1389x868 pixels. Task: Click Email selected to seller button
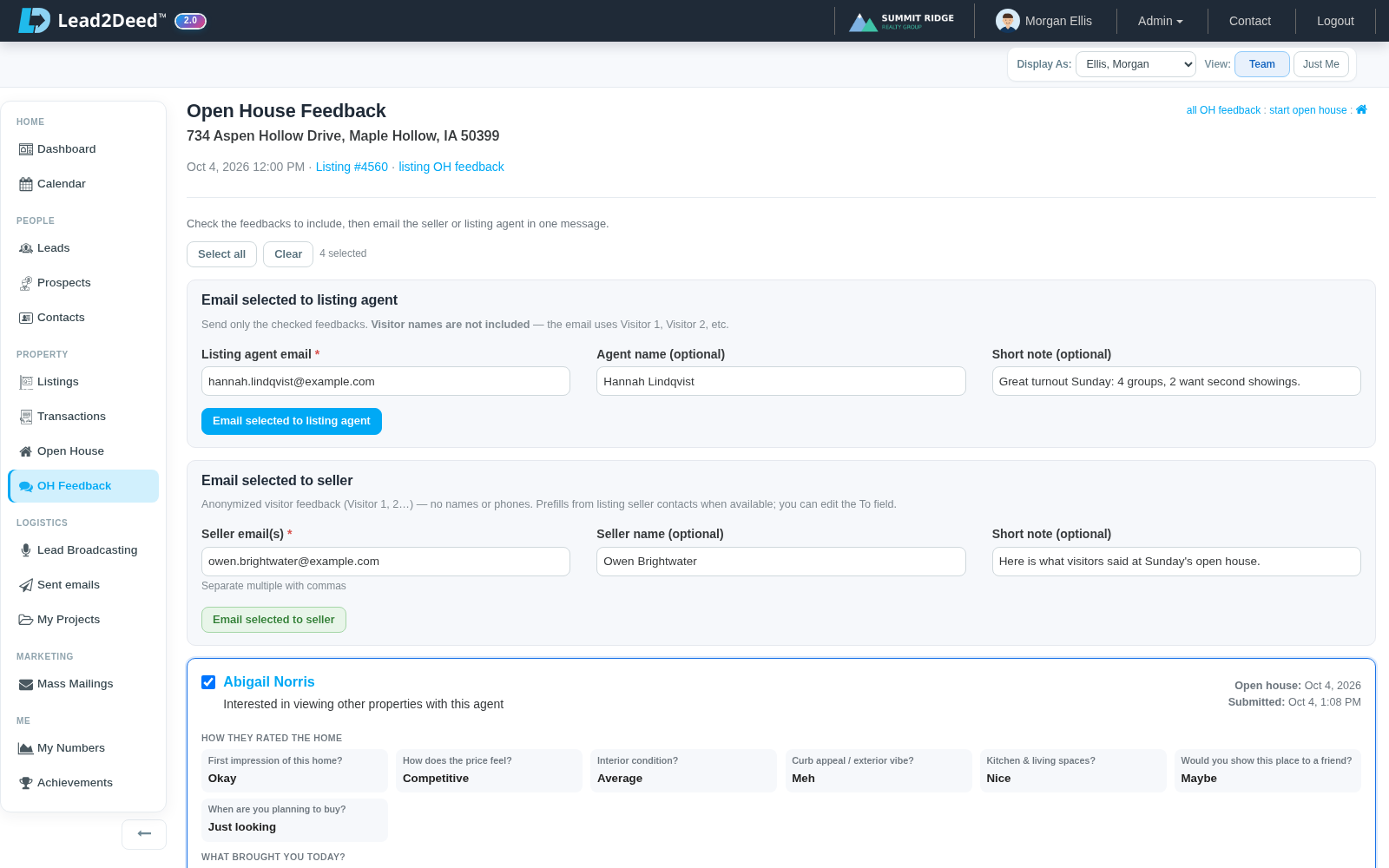point(273,620)
